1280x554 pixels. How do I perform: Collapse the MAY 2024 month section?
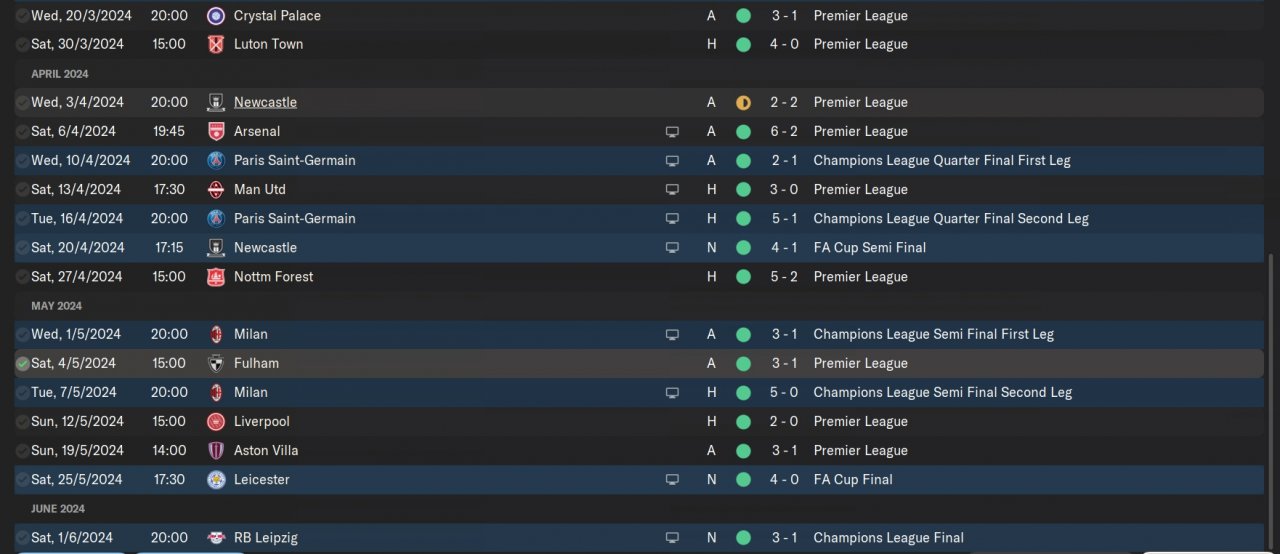pyautogui.click(x=56, y=306)
